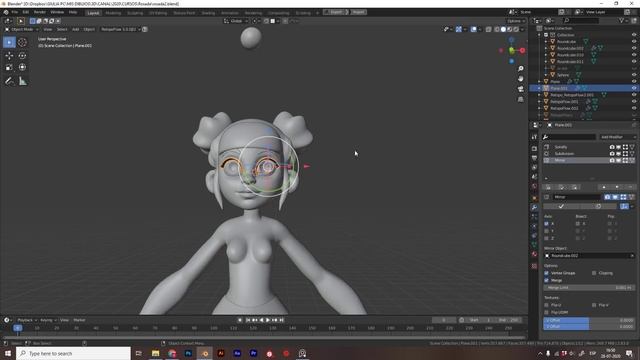Screen dimensions: 640x360
Task: Open the Playback dropdown in timeline
Action: click(x=27, y=320)
